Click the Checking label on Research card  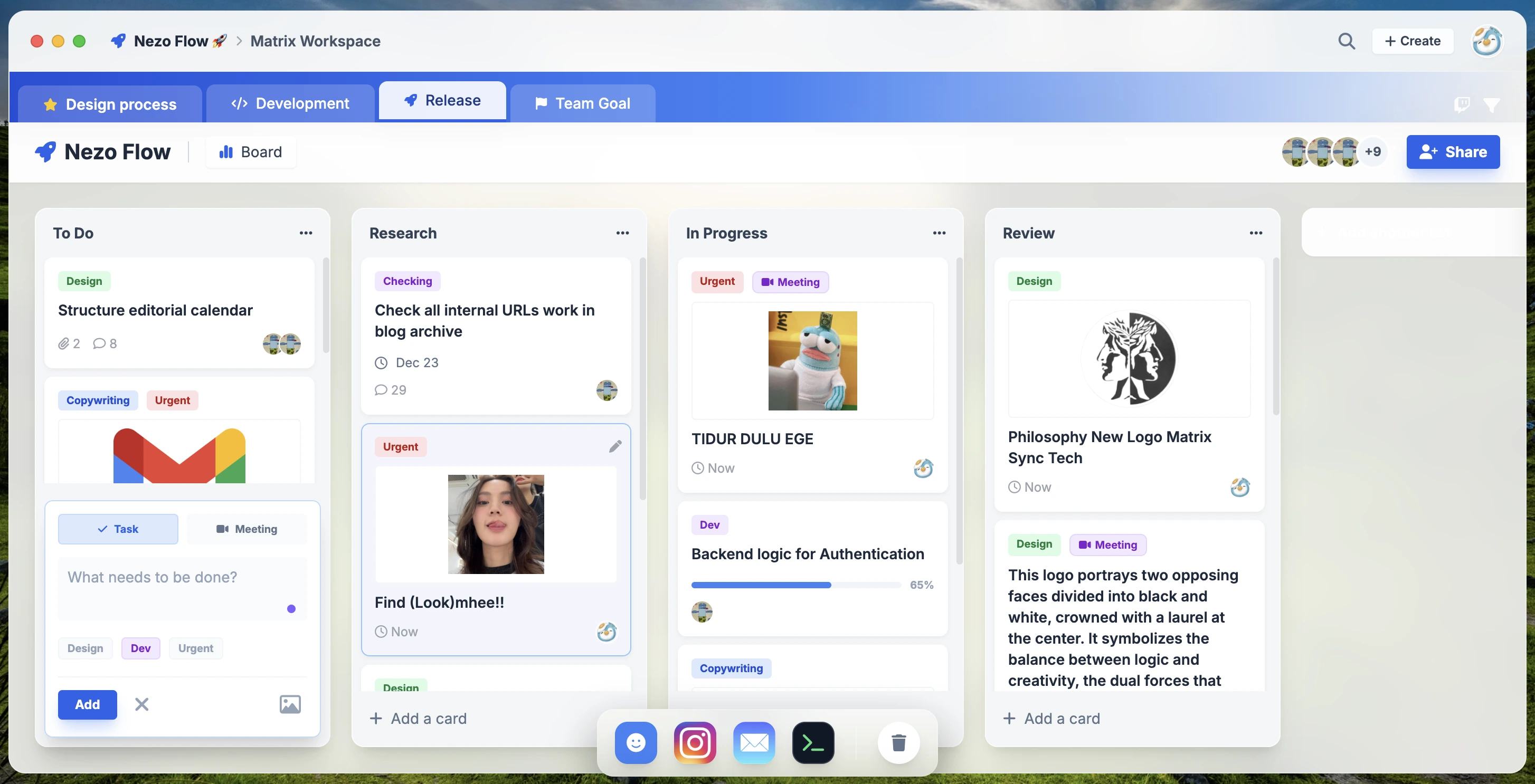[408, 281]
